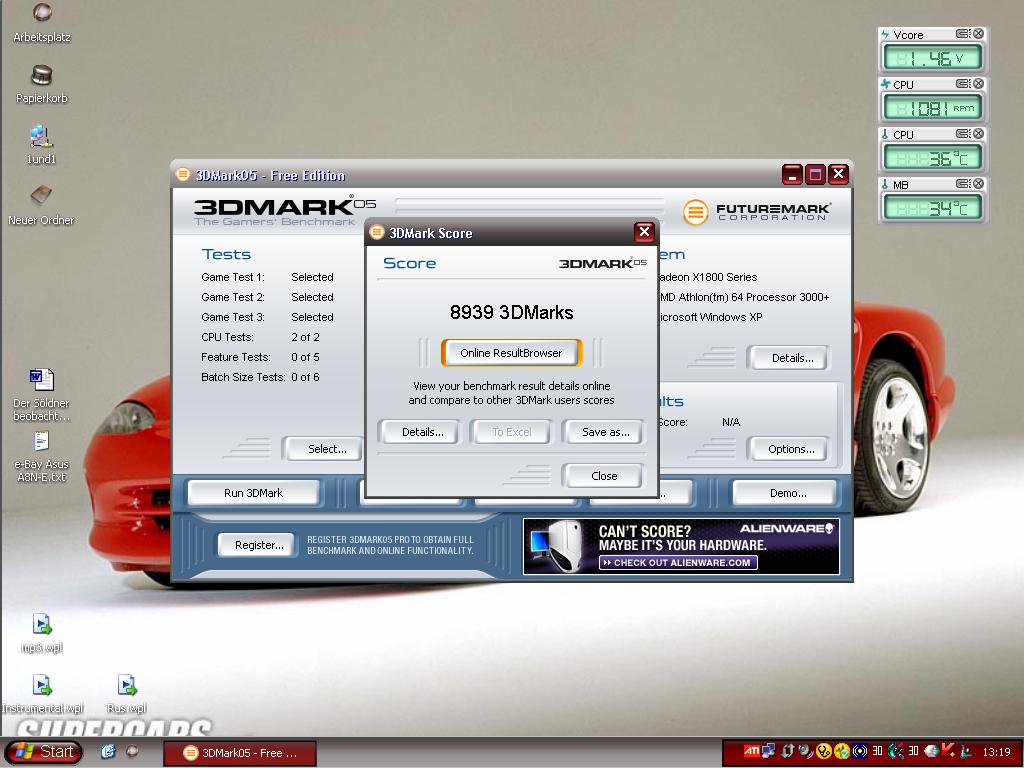Click the Feature Tests: label
The width and height of the screenshot is (1024, 768).
(x=236, y=357)
